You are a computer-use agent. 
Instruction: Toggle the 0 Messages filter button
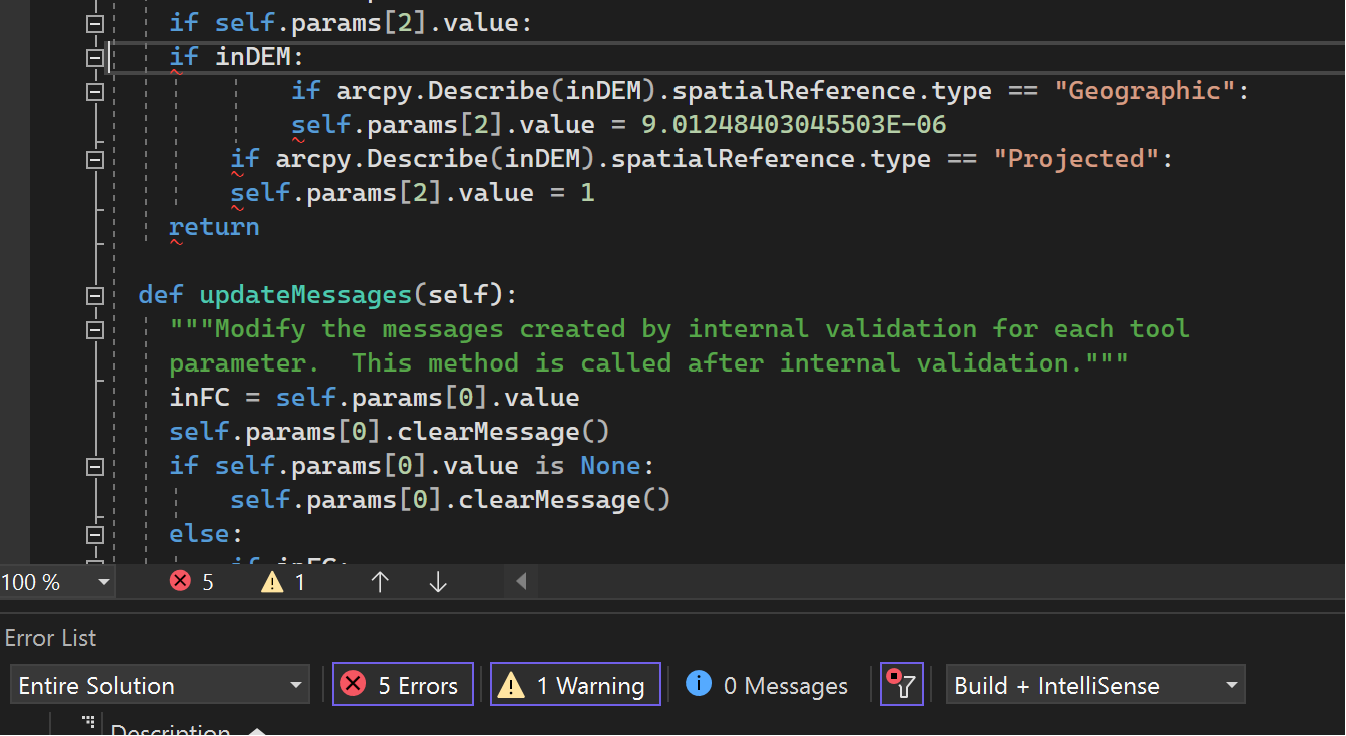tap(767, 685)
